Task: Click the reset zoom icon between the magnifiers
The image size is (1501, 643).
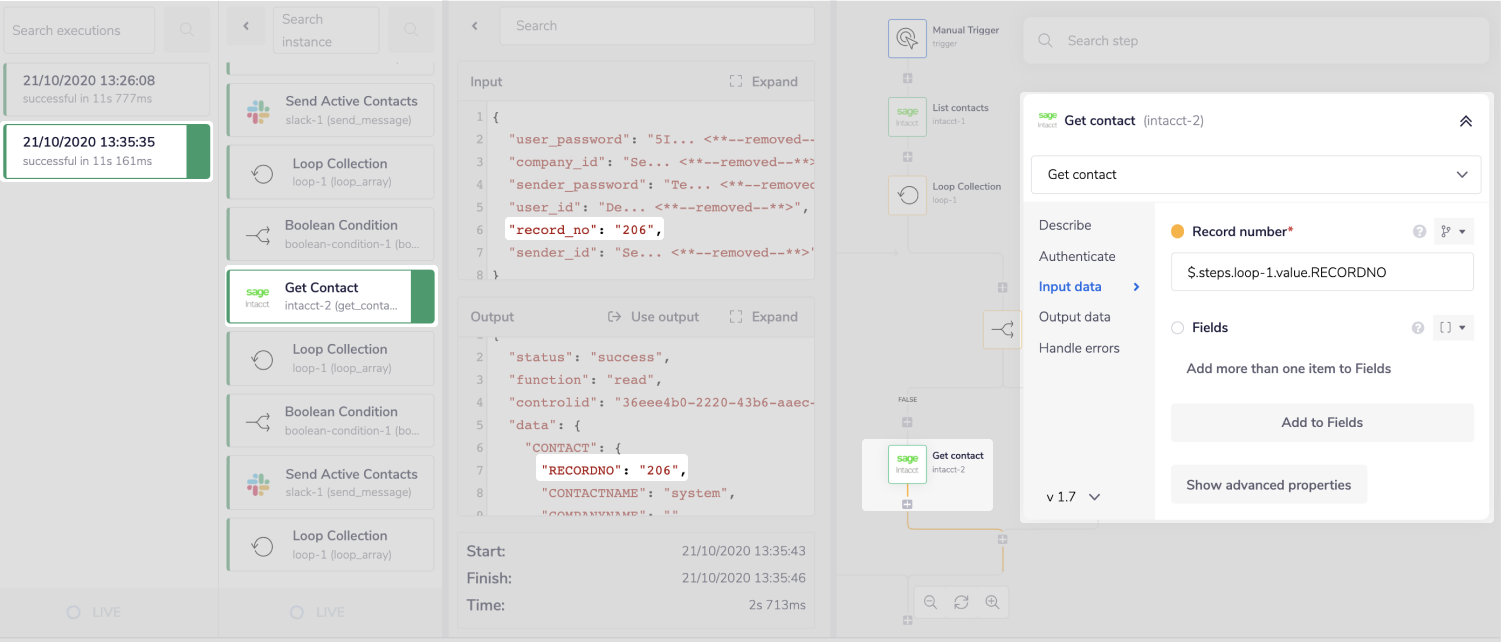Action: click(x=961, y=601)
